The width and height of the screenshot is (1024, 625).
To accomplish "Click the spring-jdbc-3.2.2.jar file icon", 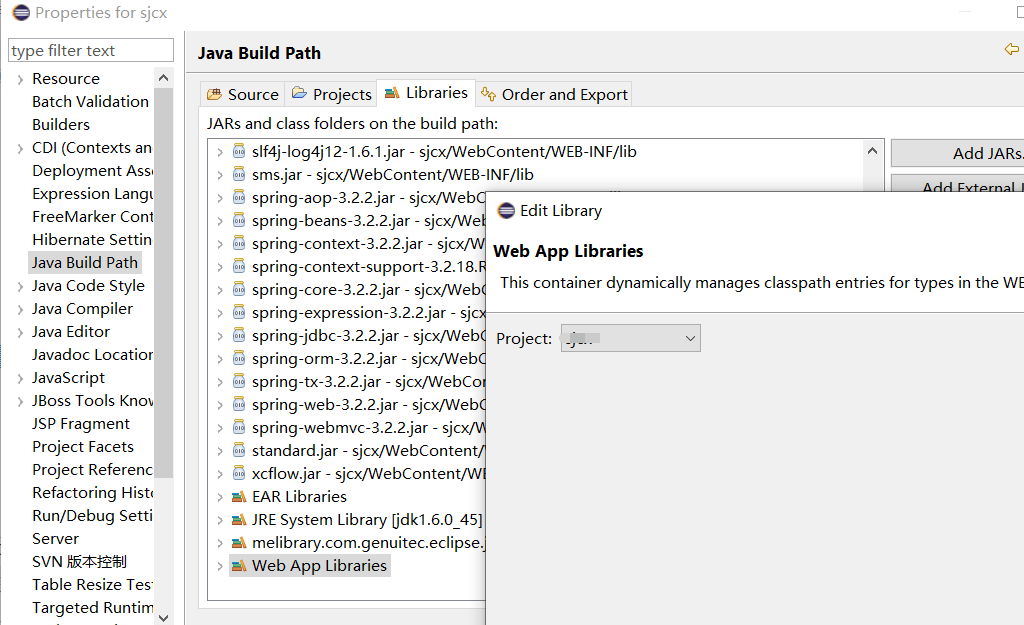I will (239, 336).
